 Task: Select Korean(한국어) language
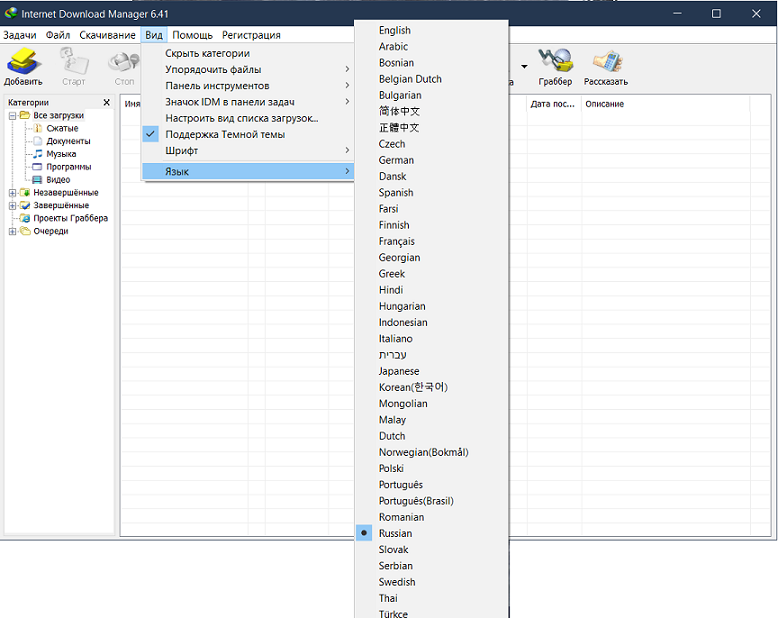[x=432, y=387]
